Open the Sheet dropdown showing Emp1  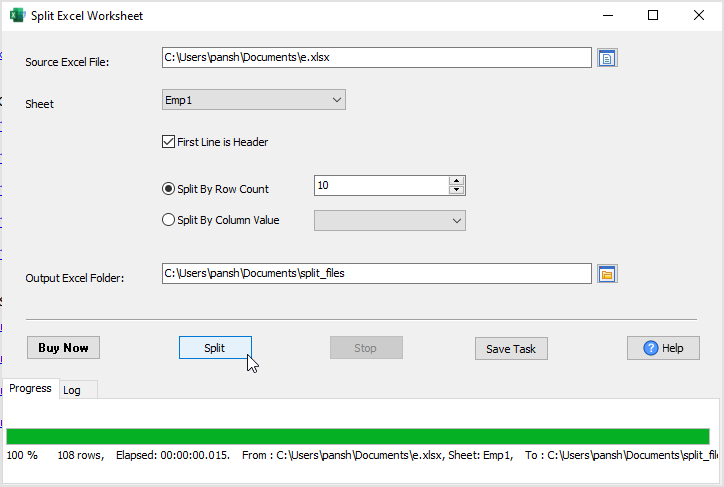point(253,100)
